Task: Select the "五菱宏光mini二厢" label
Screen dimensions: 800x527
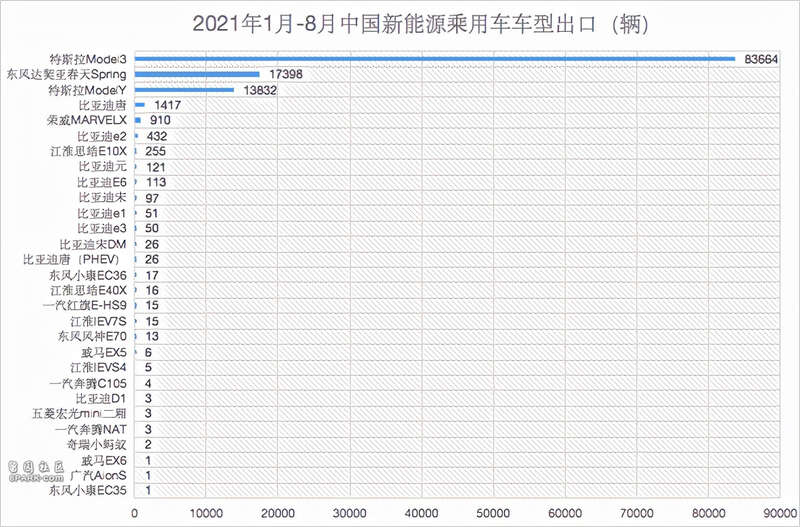Action: pos(79,413)
